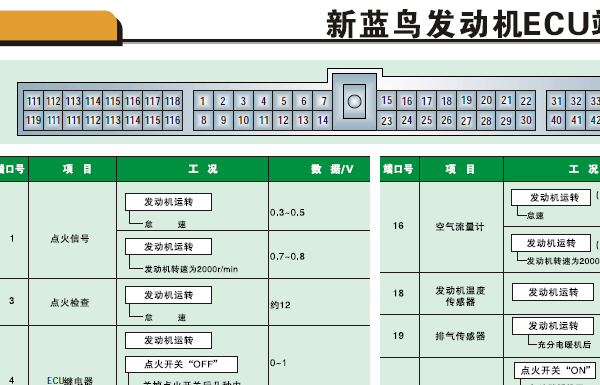Click the condition text "充分电暖机后"

pos(564,344)
